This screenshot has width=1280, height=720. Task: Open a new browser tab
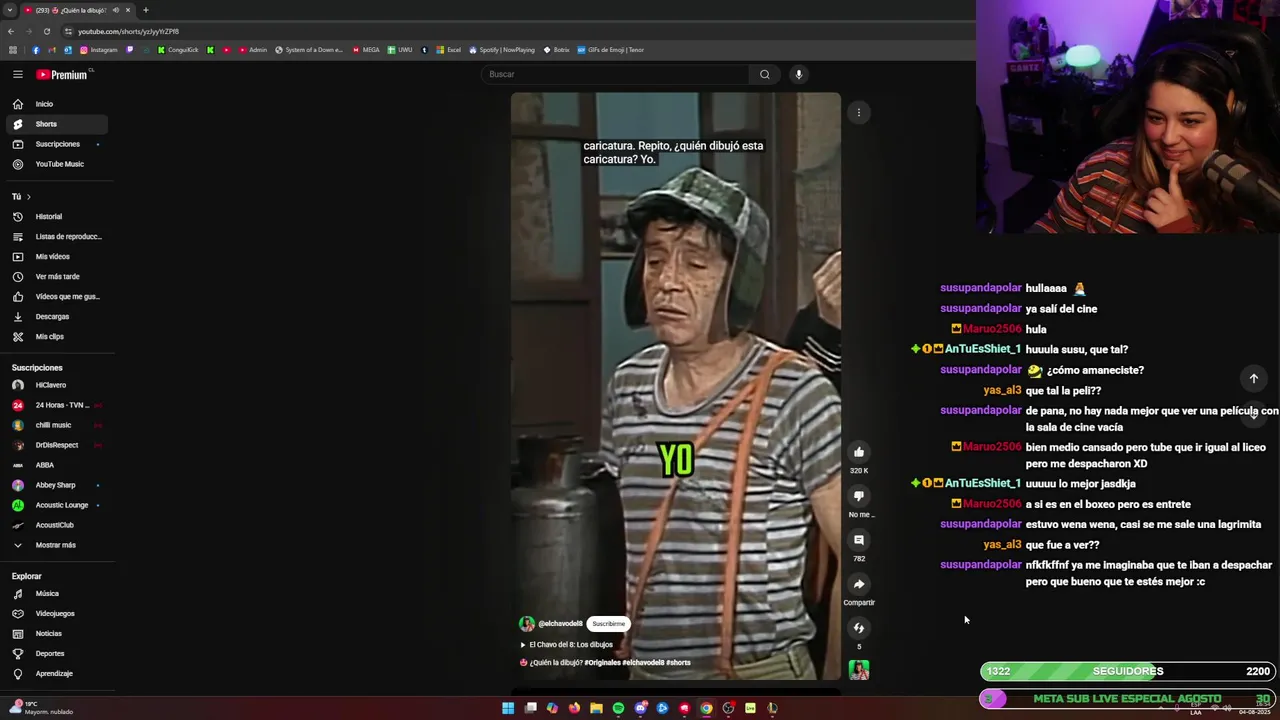[146, 10]
